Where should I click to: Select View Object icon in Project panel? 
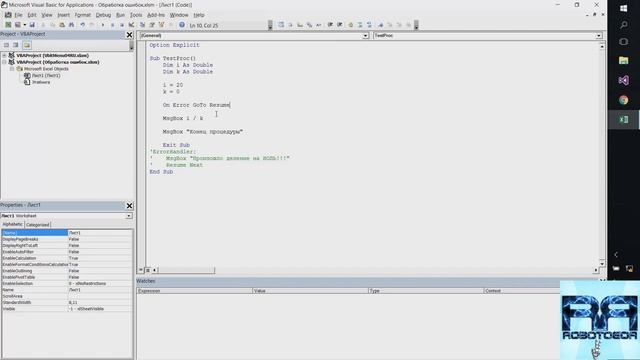(16, 45)
